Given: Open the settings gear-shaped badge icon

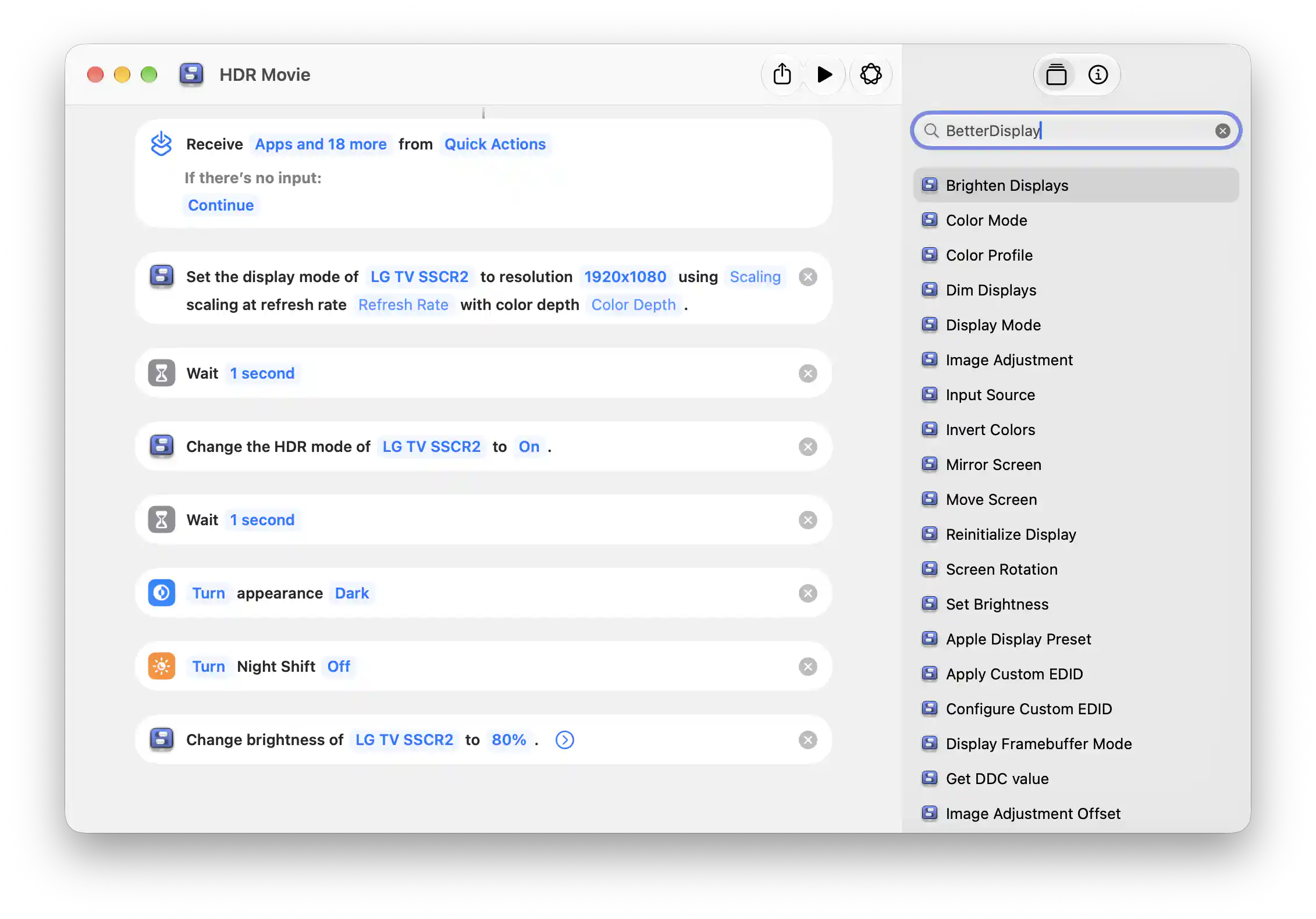Looking at the screenshot, I should (871, 74).
